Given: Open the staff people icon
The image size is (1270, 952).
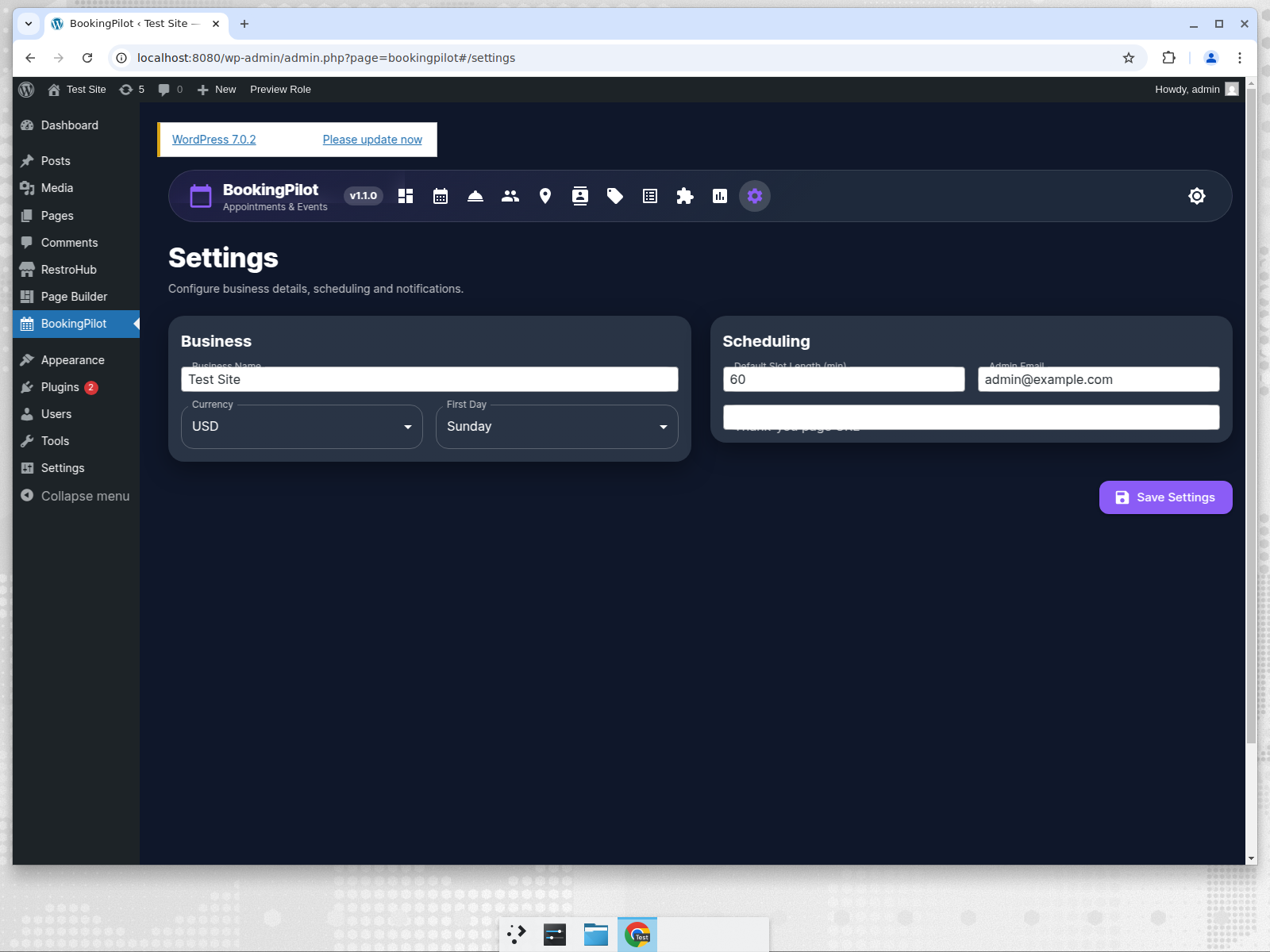Looking at the screenshot, I should (x=510, y=196).
